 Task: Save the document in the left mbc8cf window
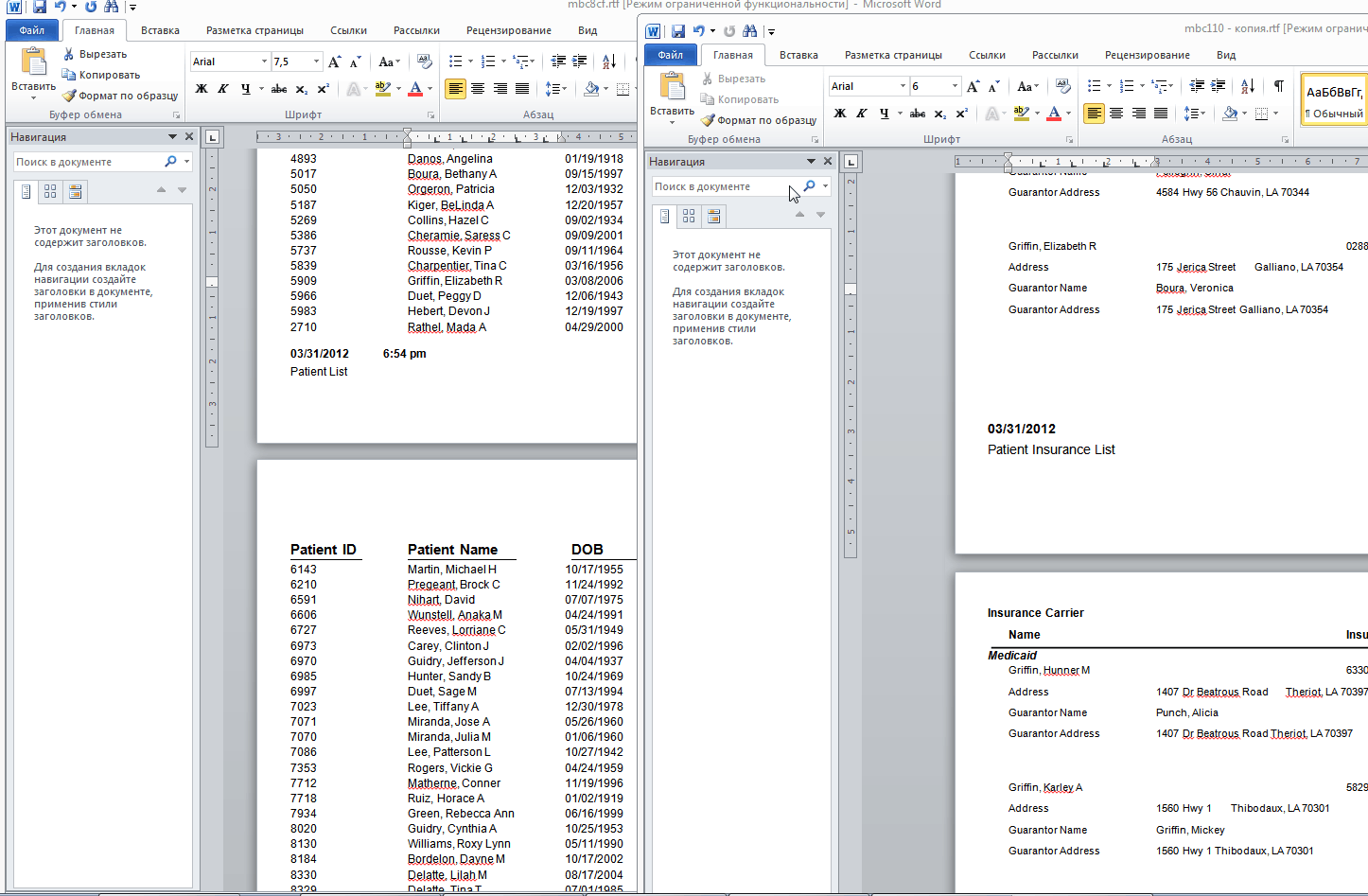coord(40,7)
